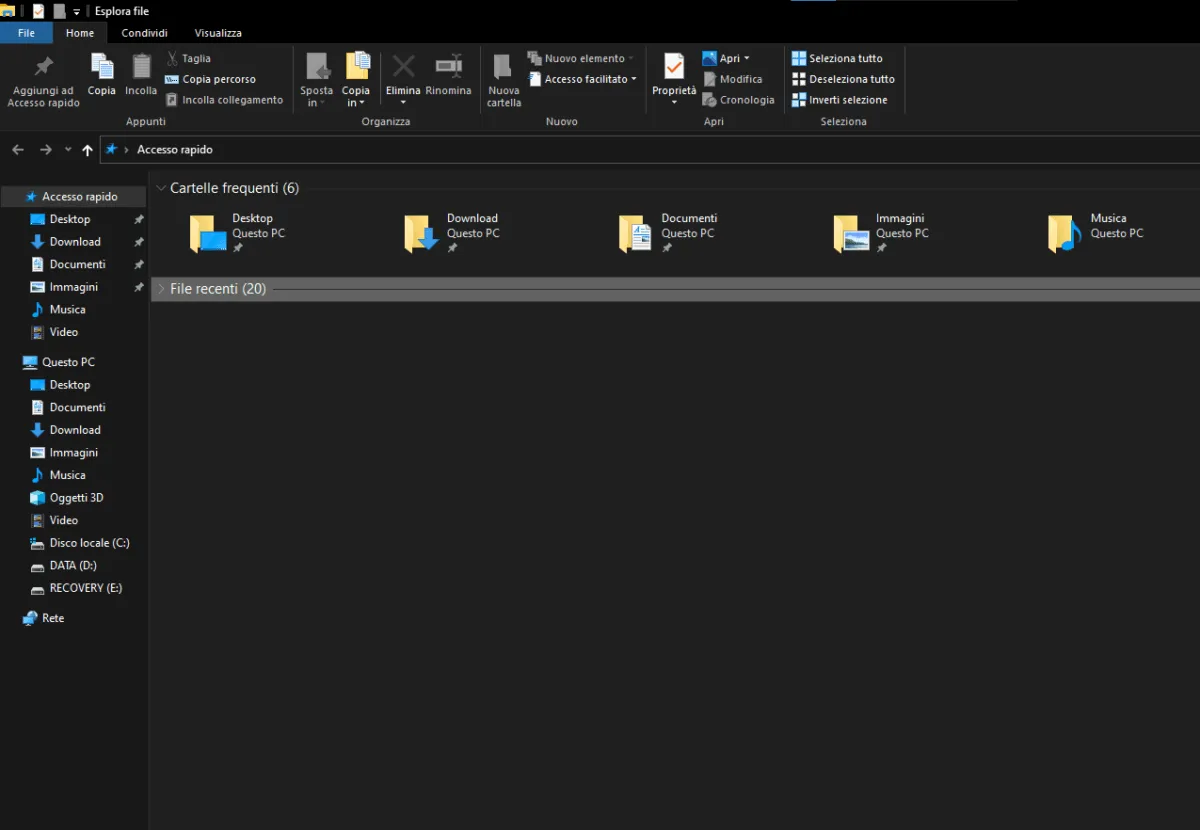The width and height of the screenshot is (1200, 830).
Task: Go forward with the right arrow
Action: pos(45,150)
